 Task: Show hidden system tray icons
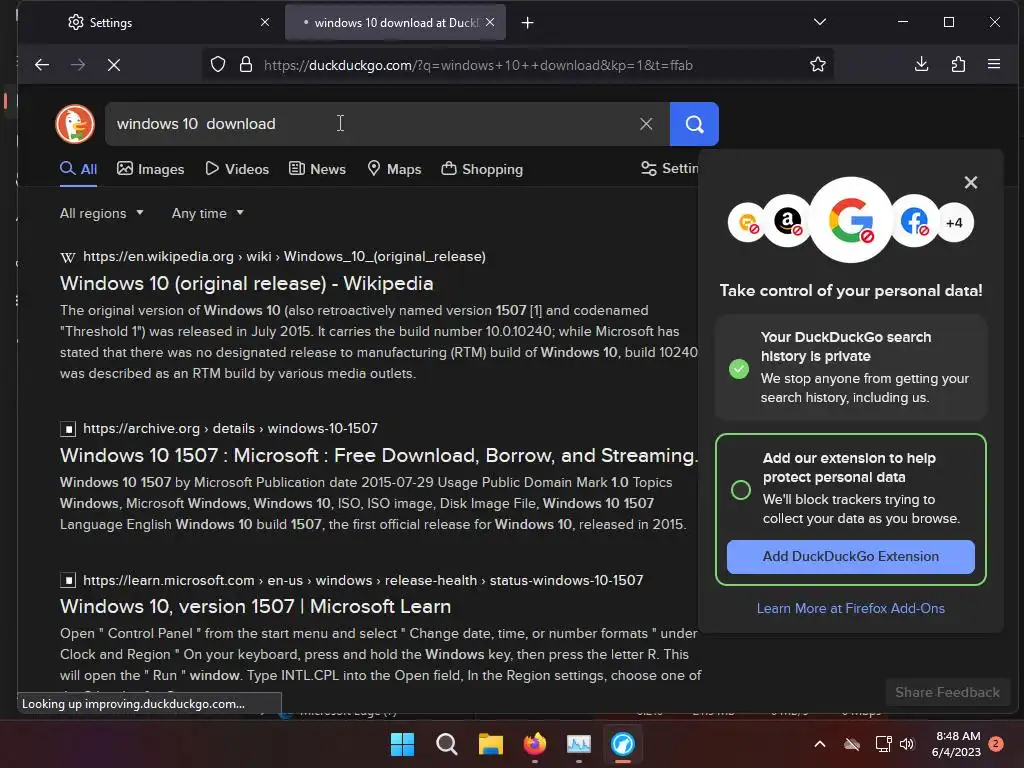point(820,744)
